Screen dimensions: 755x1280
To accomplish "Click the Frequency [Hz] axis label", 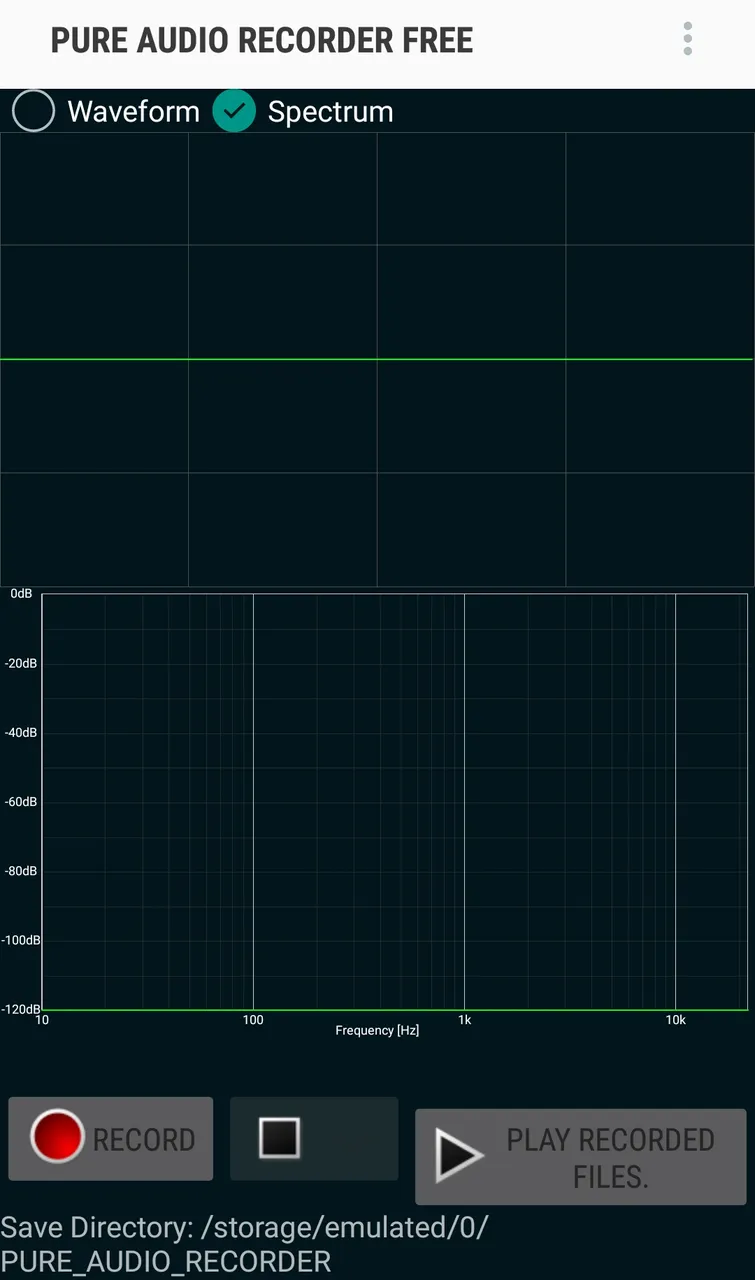I will [x=377, y=1030].
